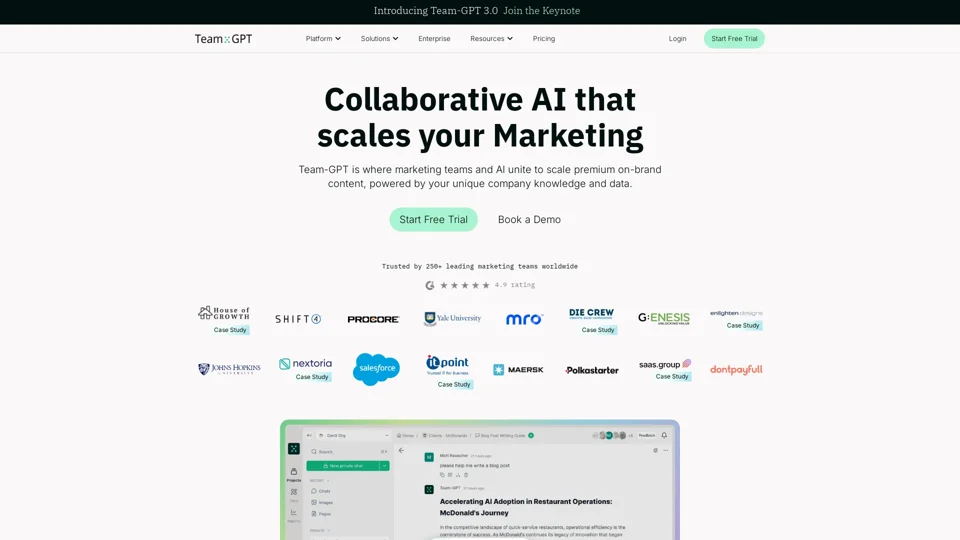Click the Genesis logo
960x540 pixels.
tap(664, 318)
